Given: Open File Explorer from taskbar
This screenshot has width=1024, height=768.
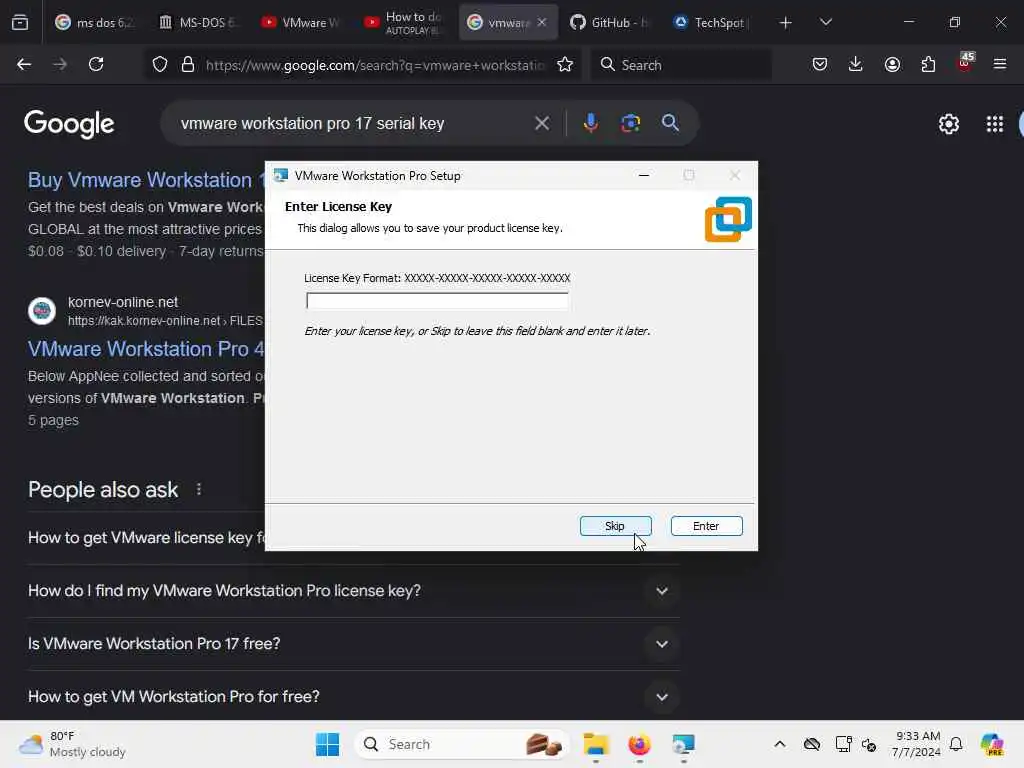Looking at the screenshot, I should [596, 744].
